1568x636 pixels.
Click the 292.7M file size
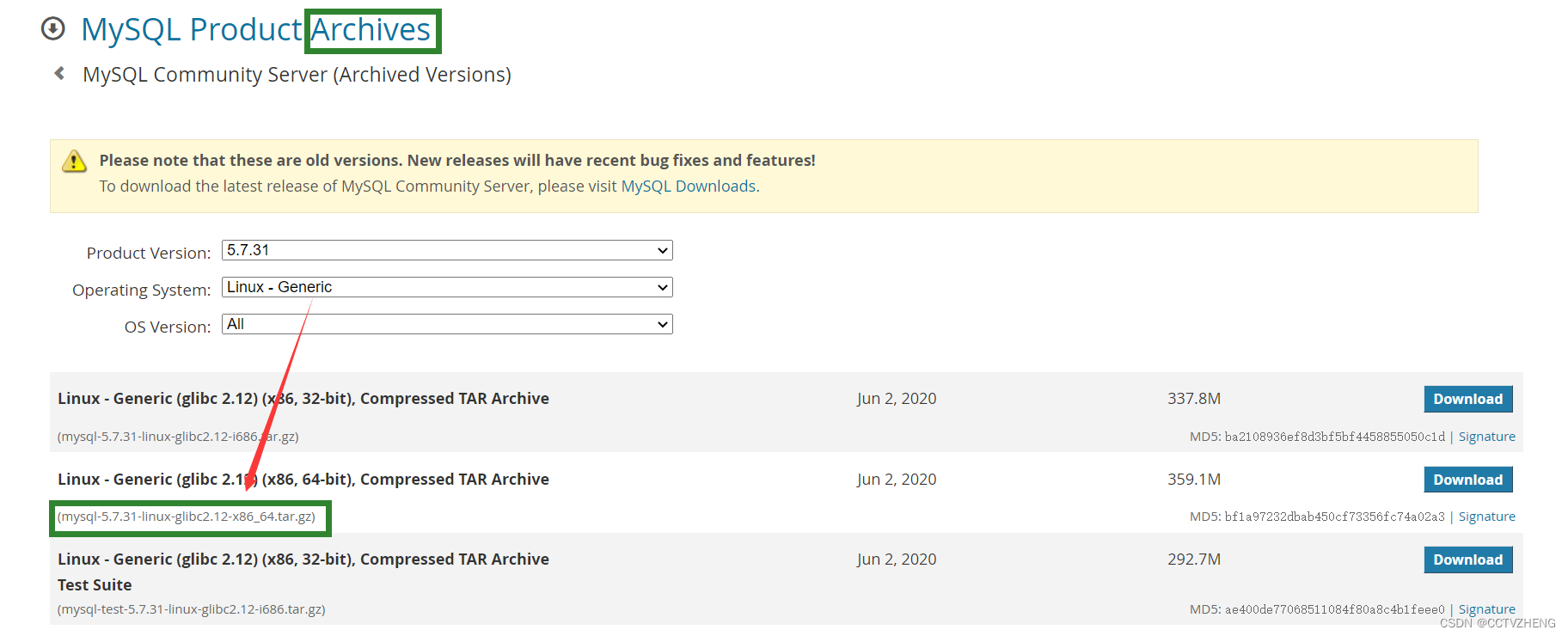[x=1194, y=560]
